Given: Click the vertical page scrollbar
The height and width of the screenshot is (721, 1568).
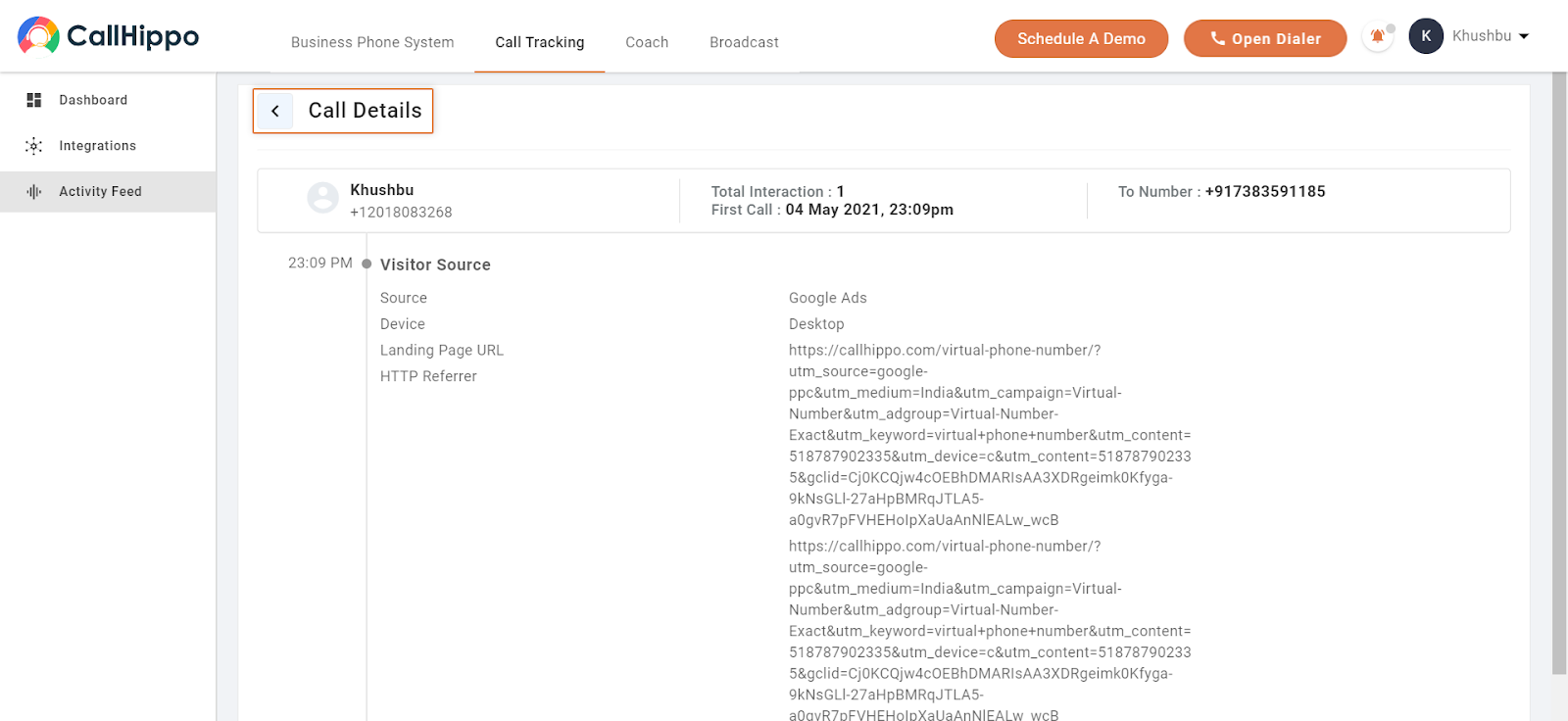Looking at the screenshot, I should [1559, 372].
